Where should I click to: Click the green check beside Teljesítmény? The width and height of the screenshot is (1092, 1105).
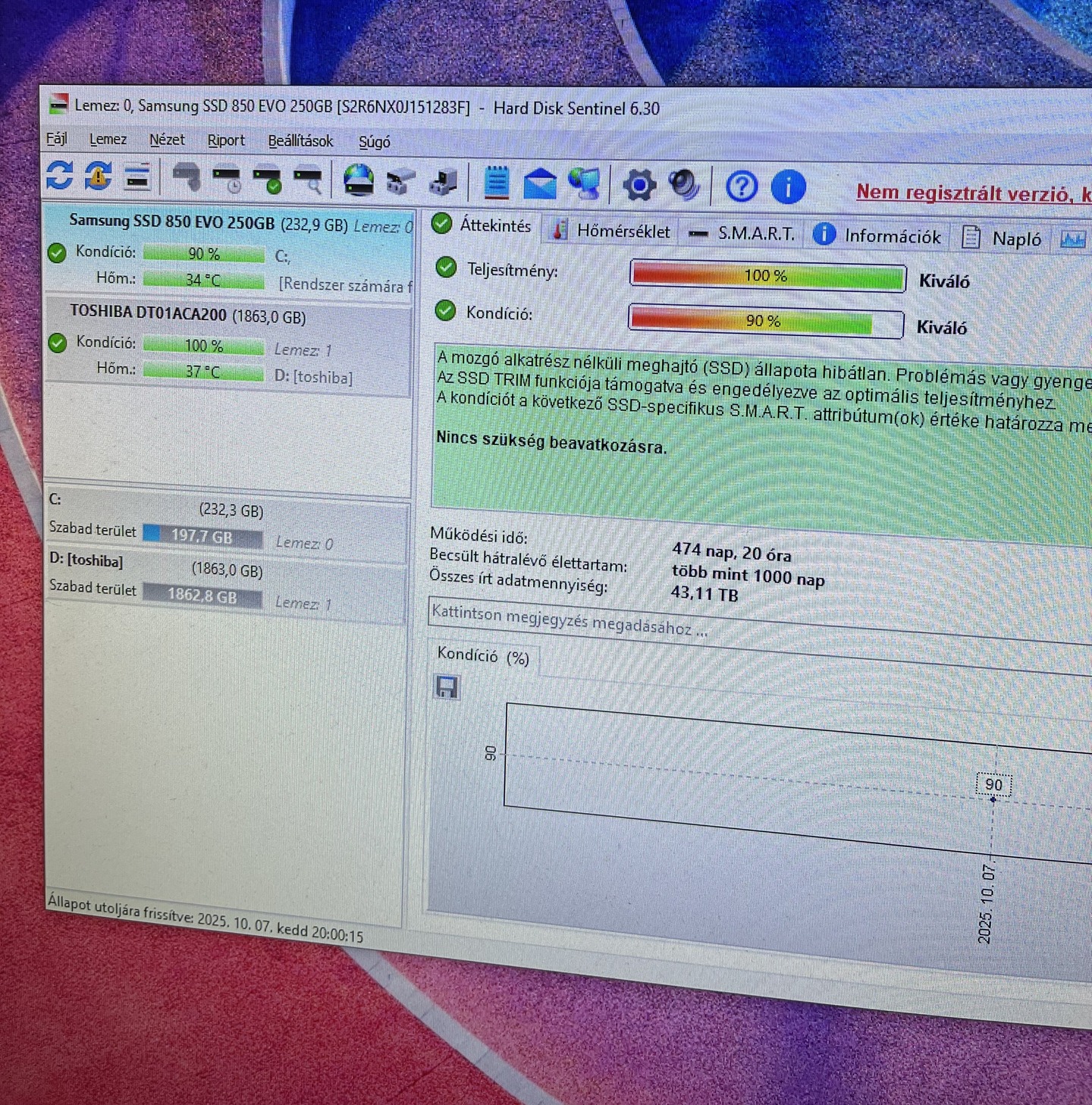click(447, 267)
